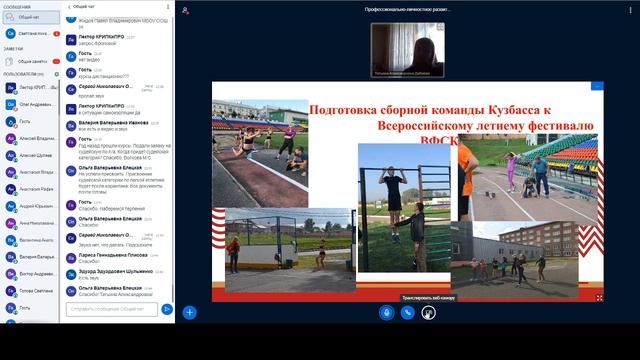Click the pull-up bar photo on the slide
Screen dimensions: 640x360
pyautogui.click(x=404, y=207)
